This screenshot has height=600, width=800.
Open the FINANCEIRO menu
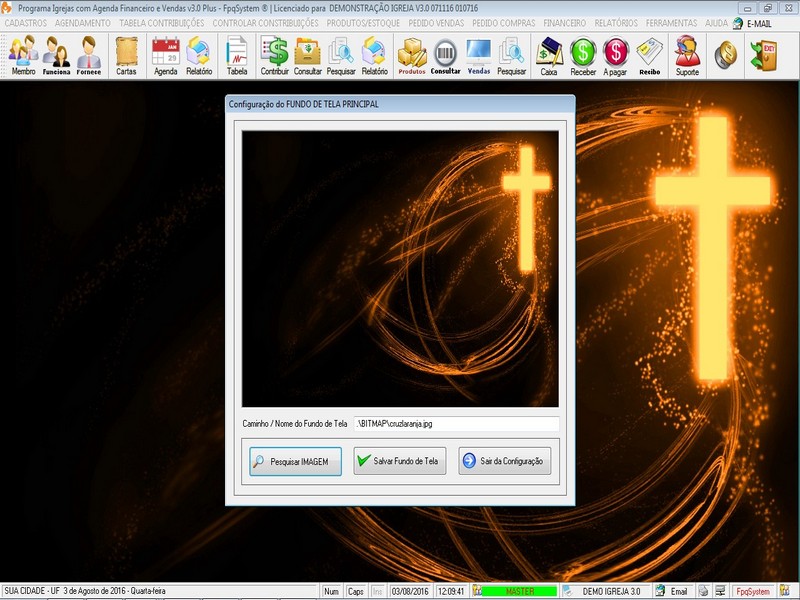[564, 22]
